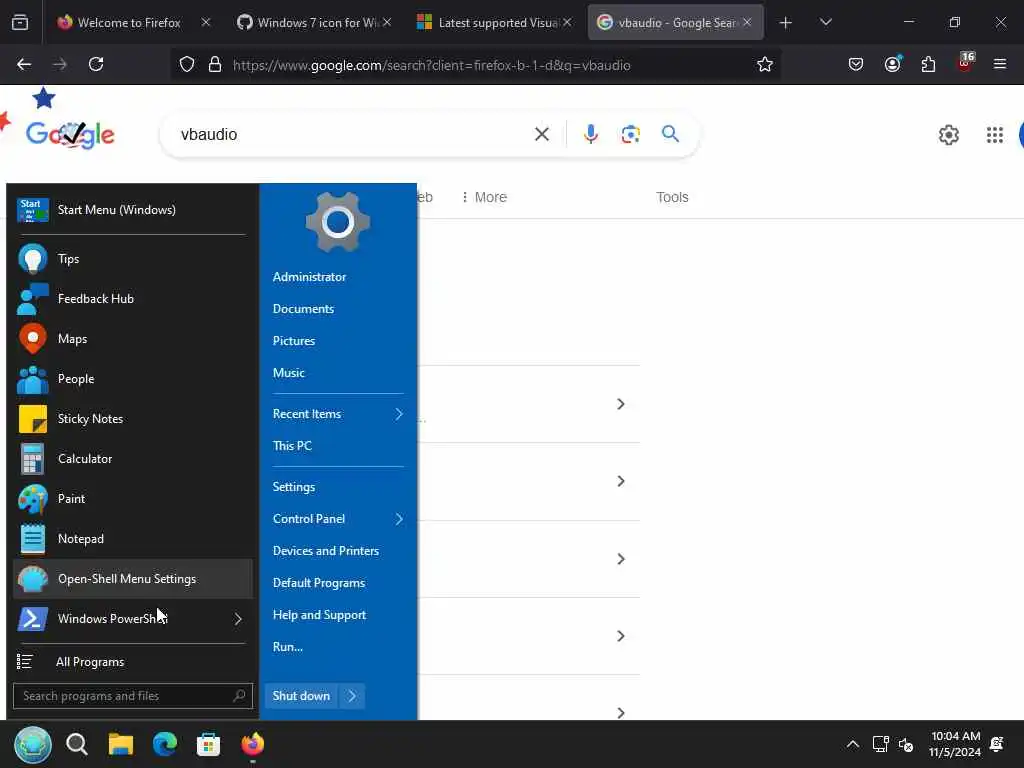Expand Windows PowerShell submenu arrow

tap(238, 619)
